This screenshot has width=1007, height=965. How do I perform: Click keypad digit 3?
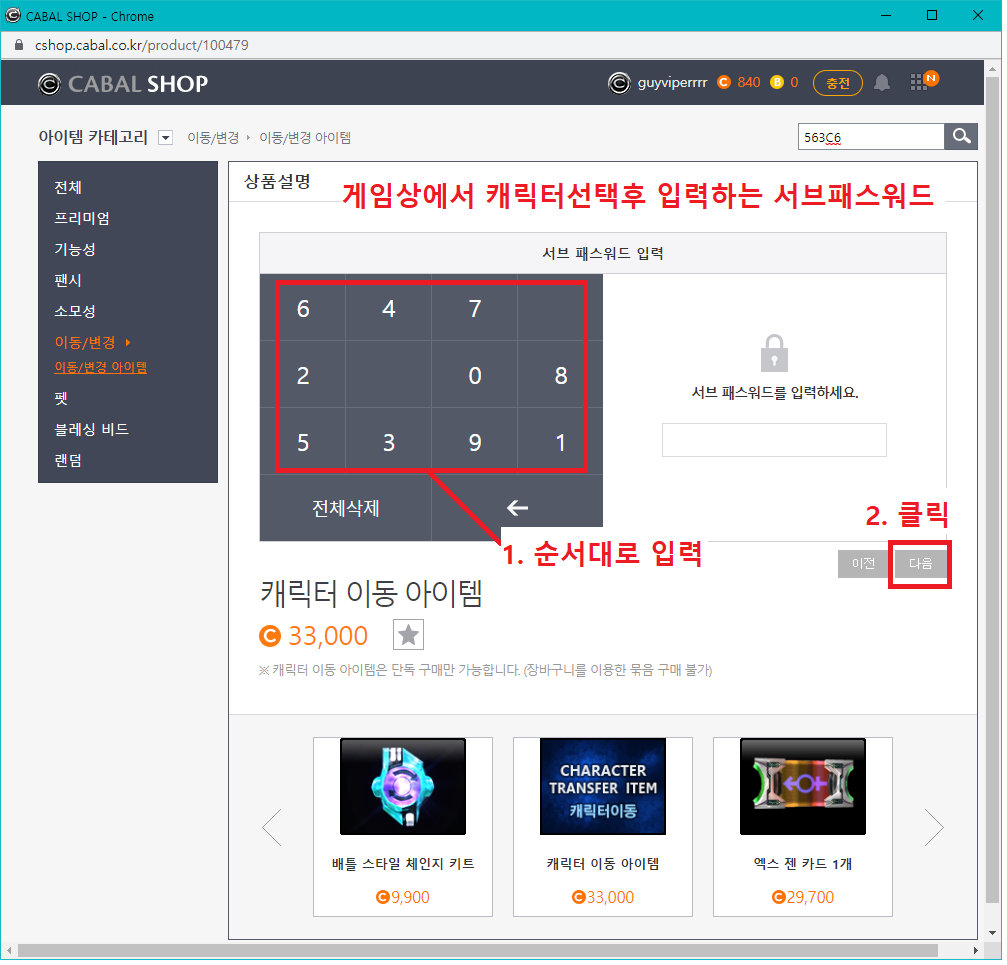(390, 444)
